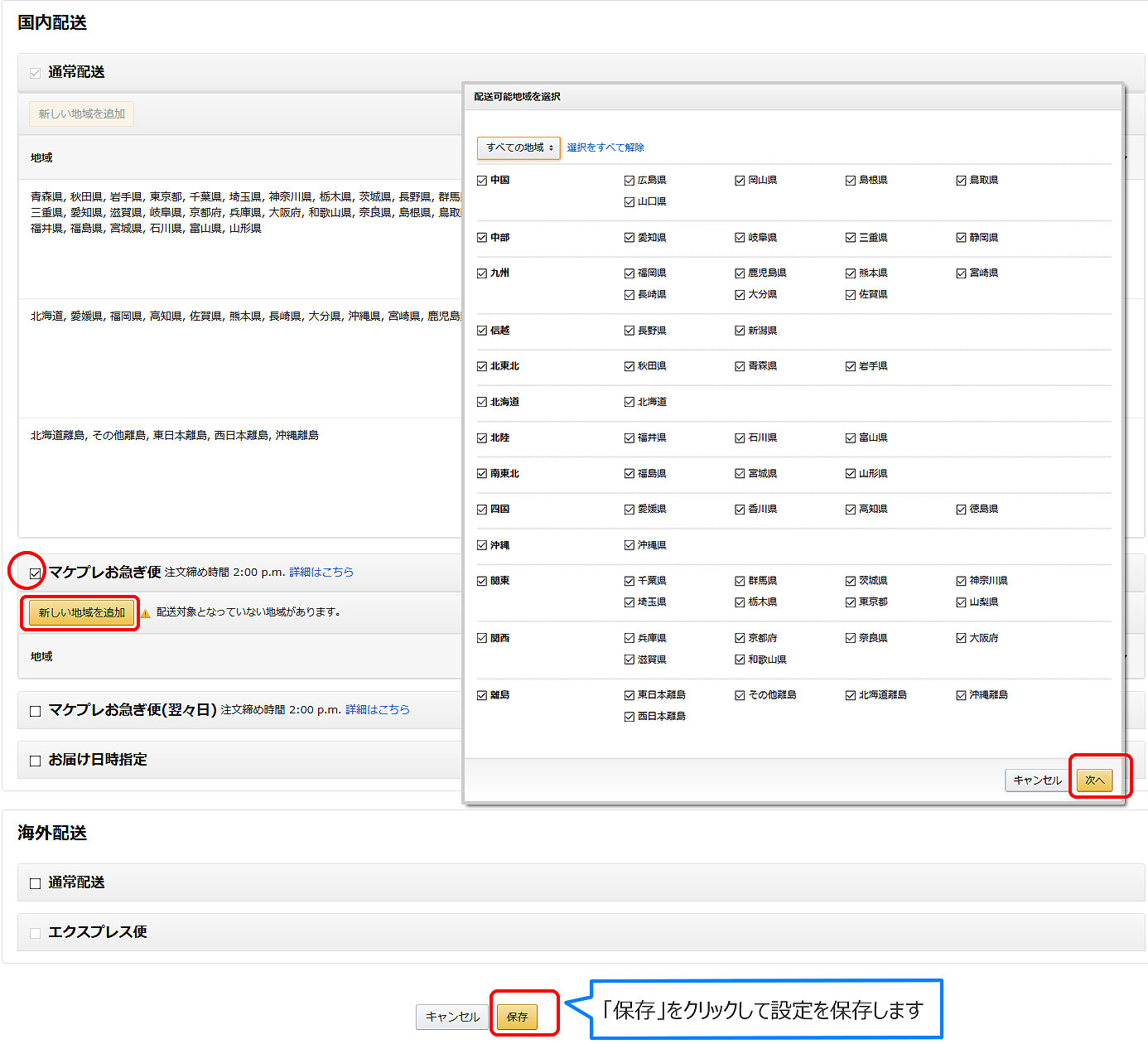Click 新しい地域を追加 under マケプレお急ぎ便
The height and width of the screenshot is (1044, 1148).
[81, 613]
